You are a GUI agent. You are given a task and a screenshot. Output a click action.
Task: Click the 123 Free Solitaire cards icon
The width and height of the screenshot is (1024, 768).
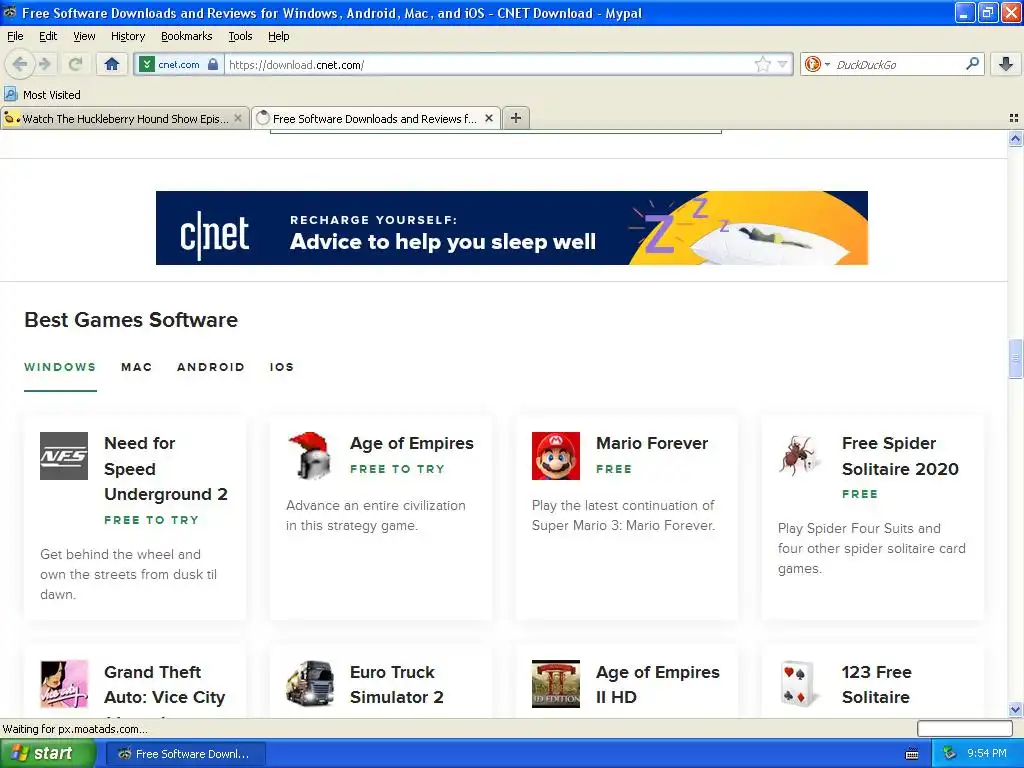[x=801, y=684]
